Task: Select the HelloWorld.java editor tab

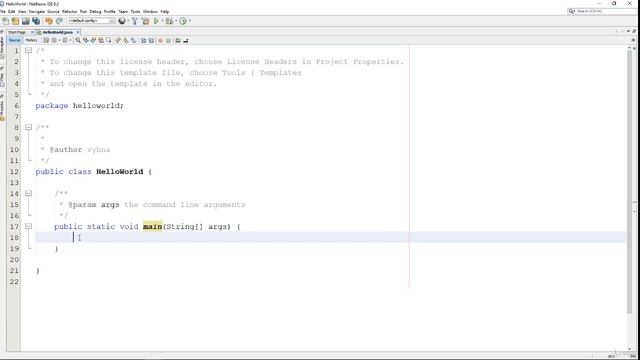Action: click(x=57, y=32)
